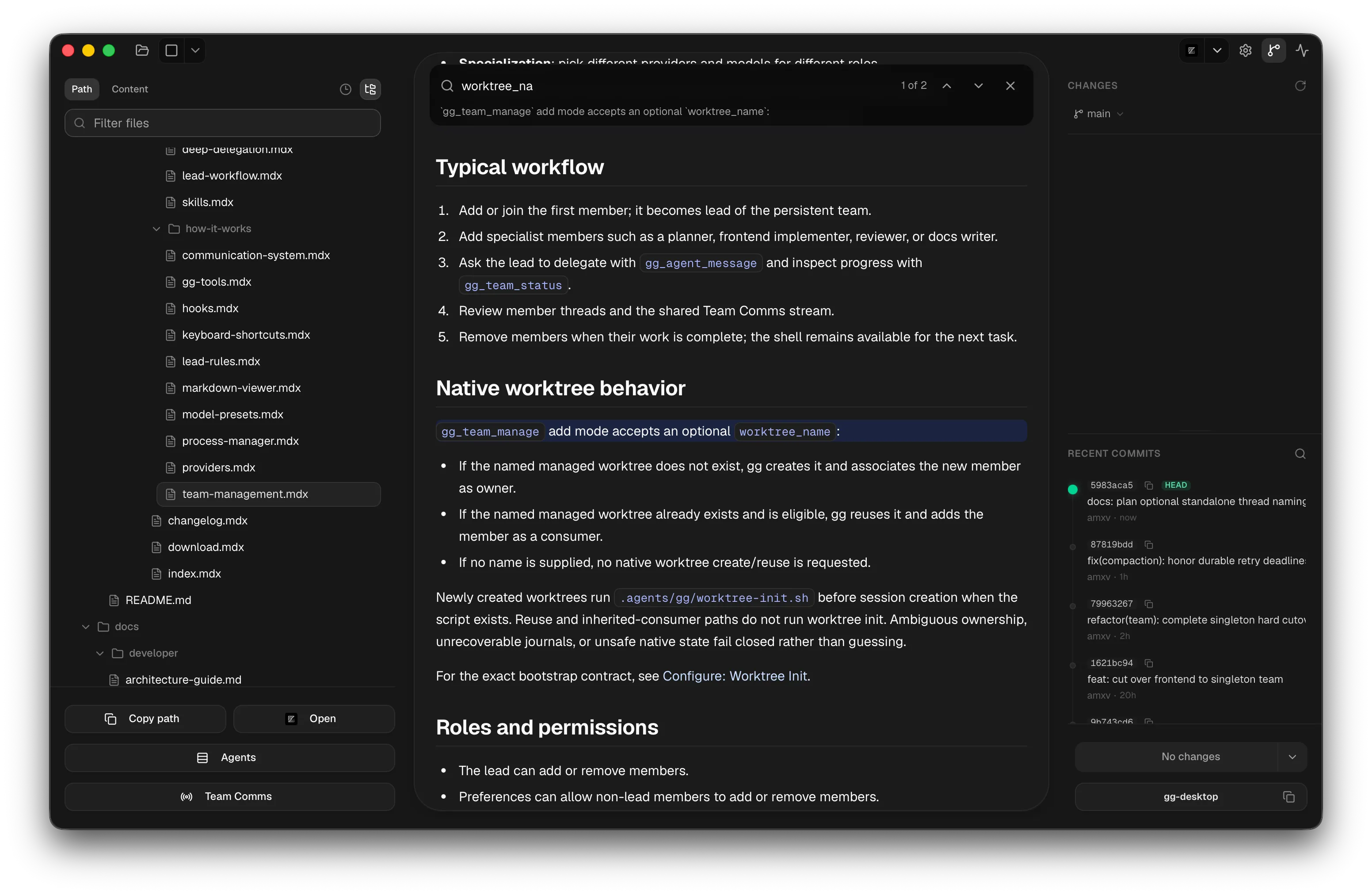Click the recent files clock icon

[345, 89]
